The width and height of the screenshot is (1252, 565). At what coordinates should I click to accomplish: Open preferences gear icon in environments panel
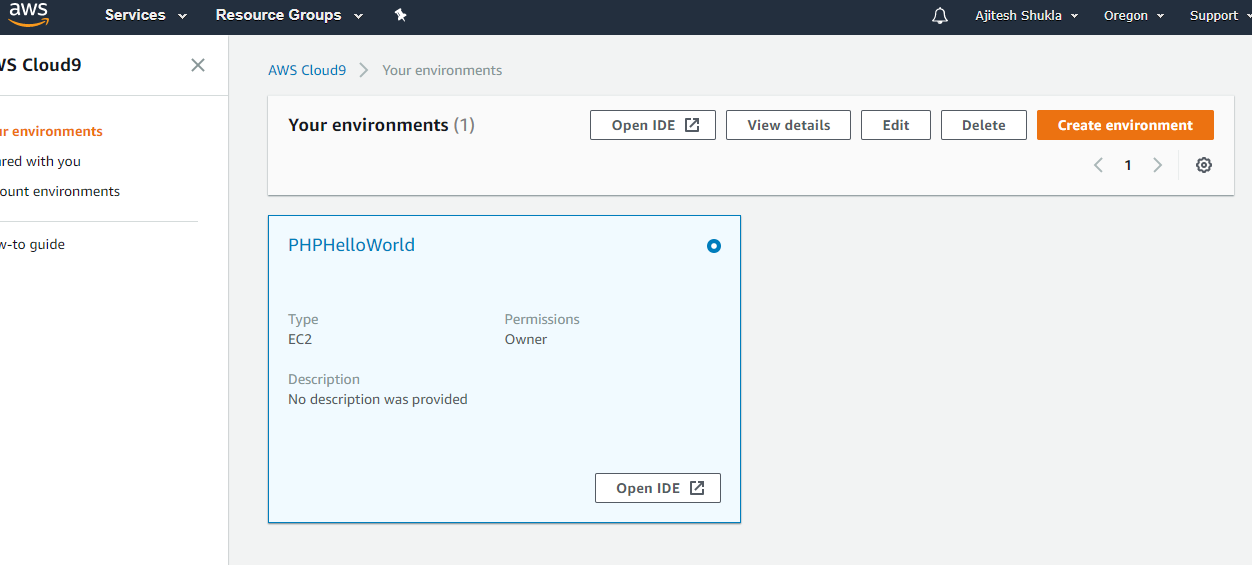pyautogui.click(x=1204, y=165)
